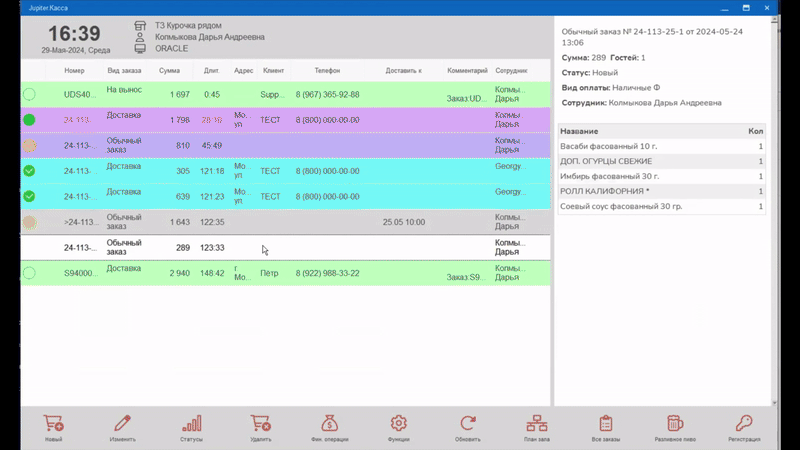Sort by Длит. column header

(211, 70)
